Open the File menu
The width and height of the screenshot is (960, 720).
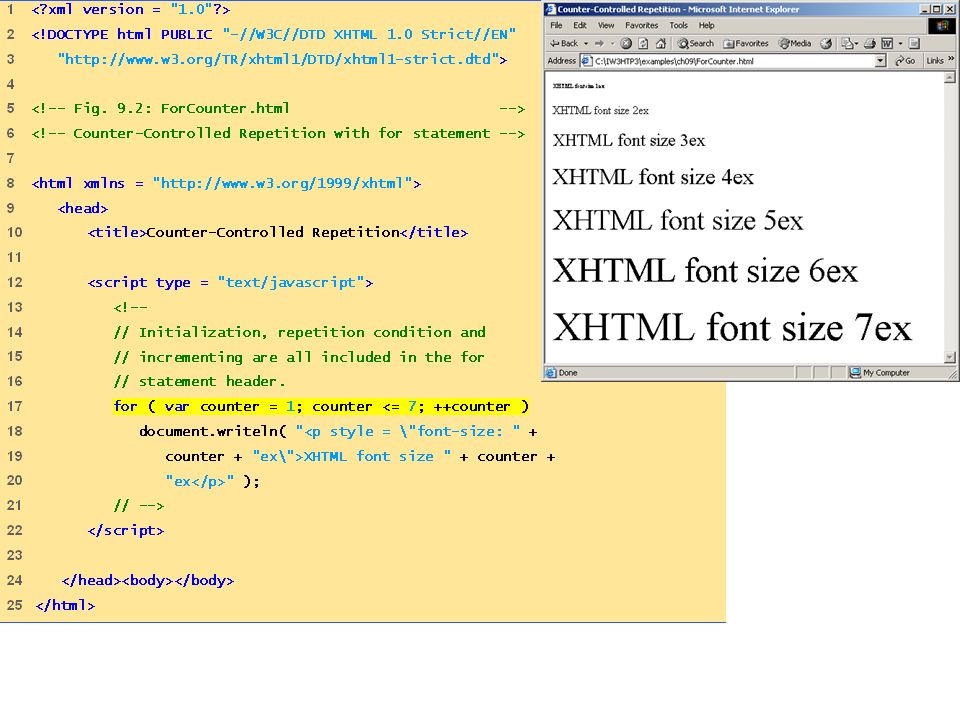pos(556,25)
